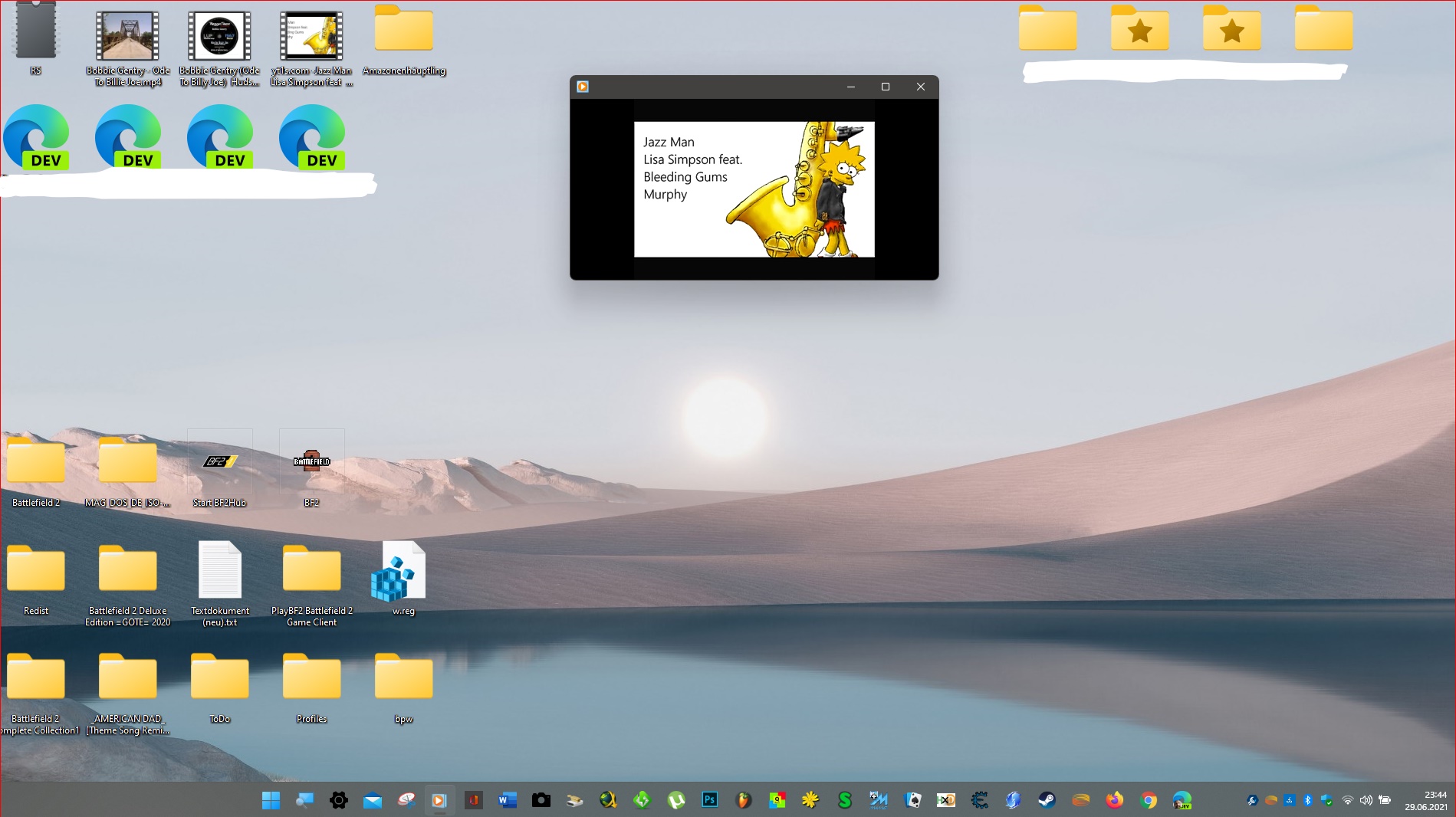Open the Office app in taskbar

(473, 800)
